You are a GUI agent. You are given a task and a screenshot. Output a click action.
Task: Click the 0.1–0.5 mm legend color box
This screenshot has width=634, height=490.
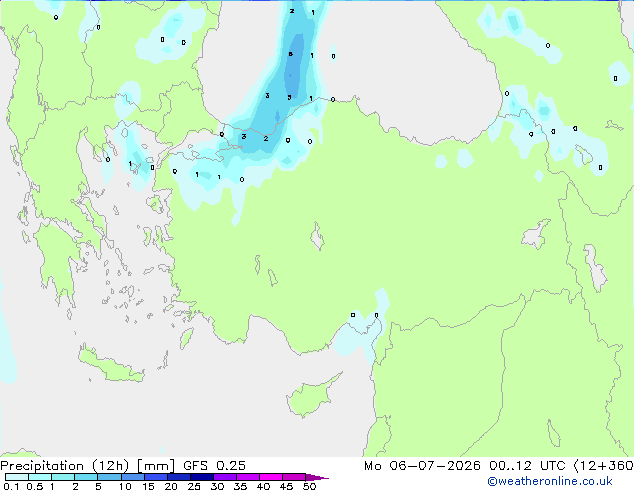(x=17, y=477)
